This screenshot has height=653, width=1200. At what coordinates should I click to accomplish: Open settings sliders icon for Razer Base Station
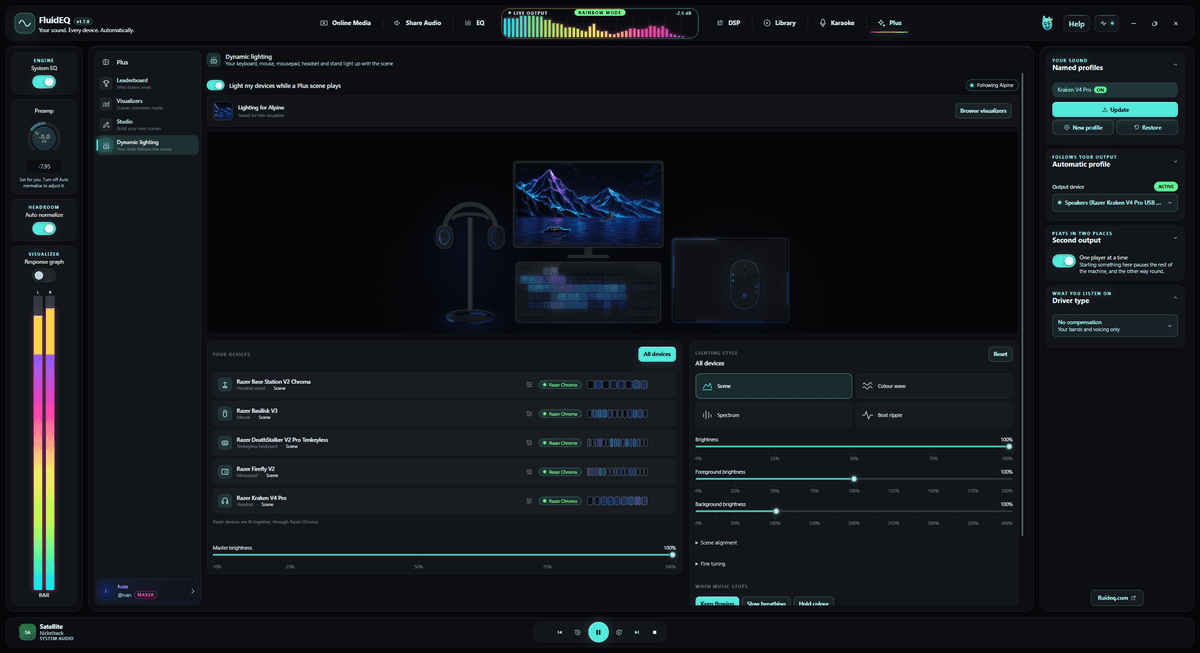529,384
